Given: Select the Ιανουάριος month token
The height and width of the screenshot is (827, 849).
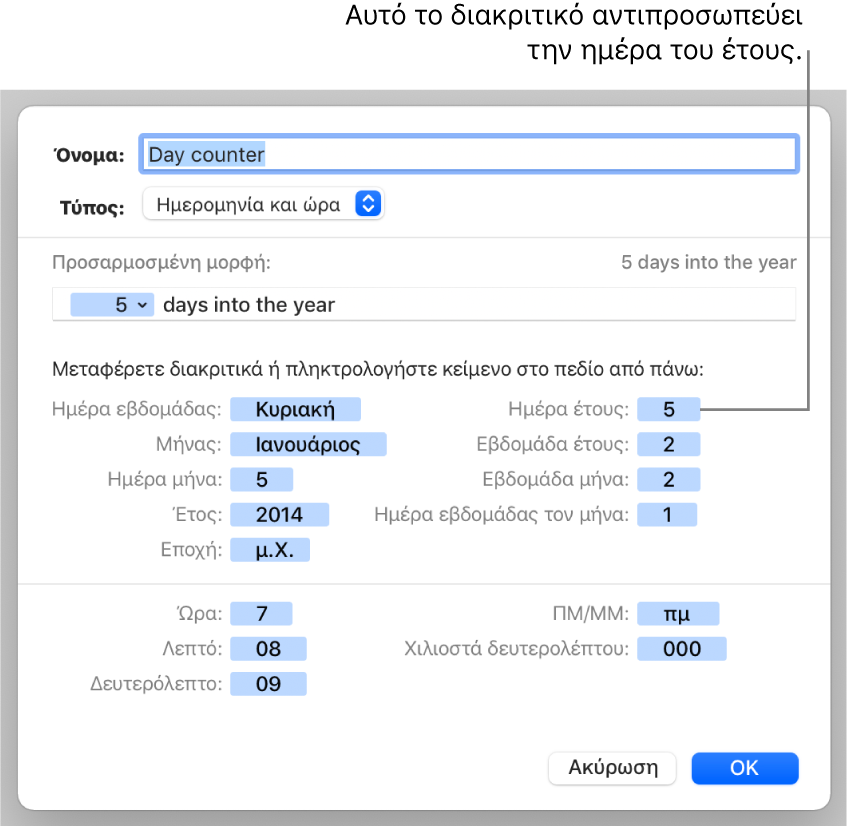Looking at the screenshot, I should tap(308, 444).
